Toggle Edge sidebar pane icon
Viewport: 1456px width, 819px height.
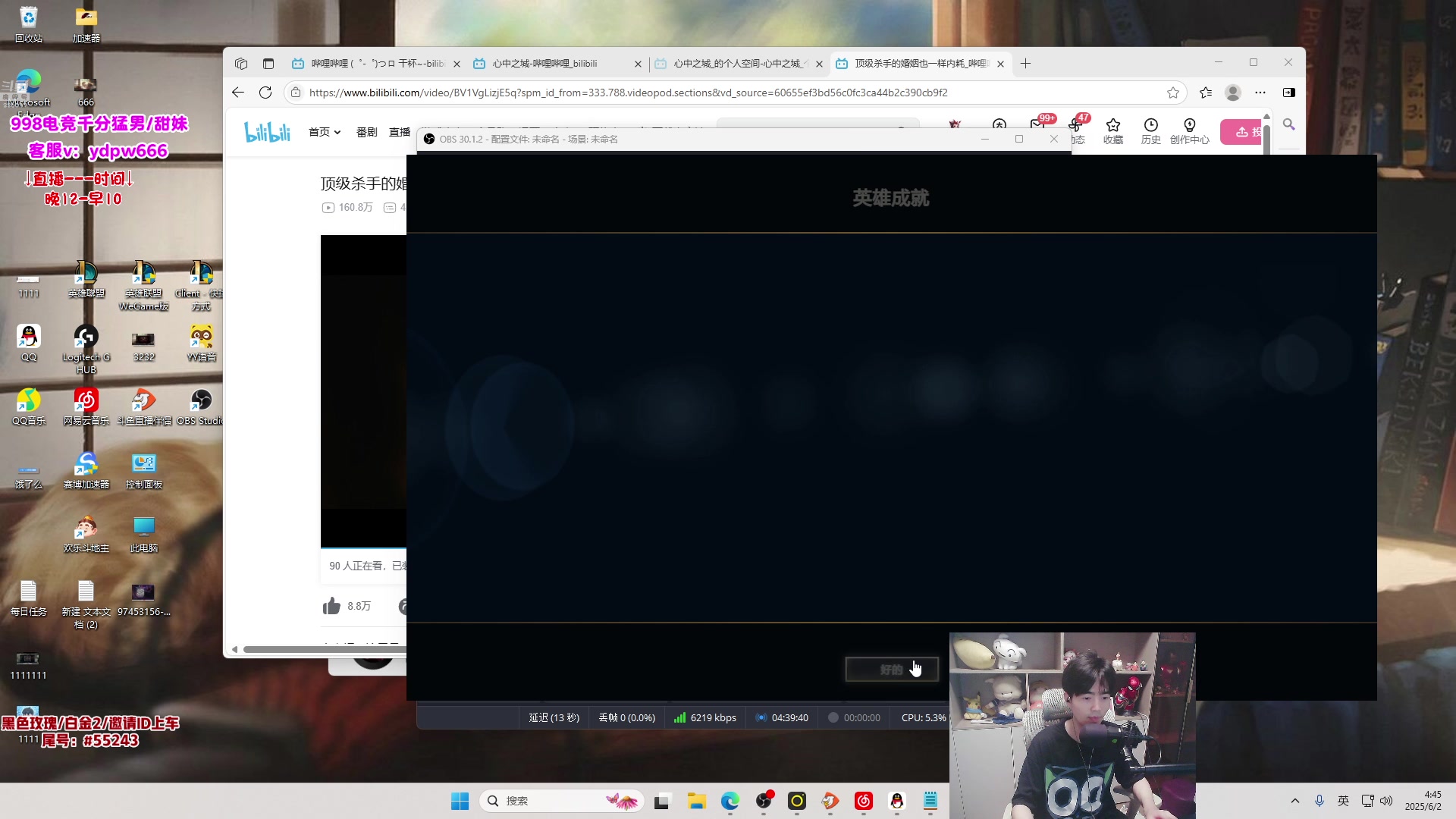(1288, 93)
